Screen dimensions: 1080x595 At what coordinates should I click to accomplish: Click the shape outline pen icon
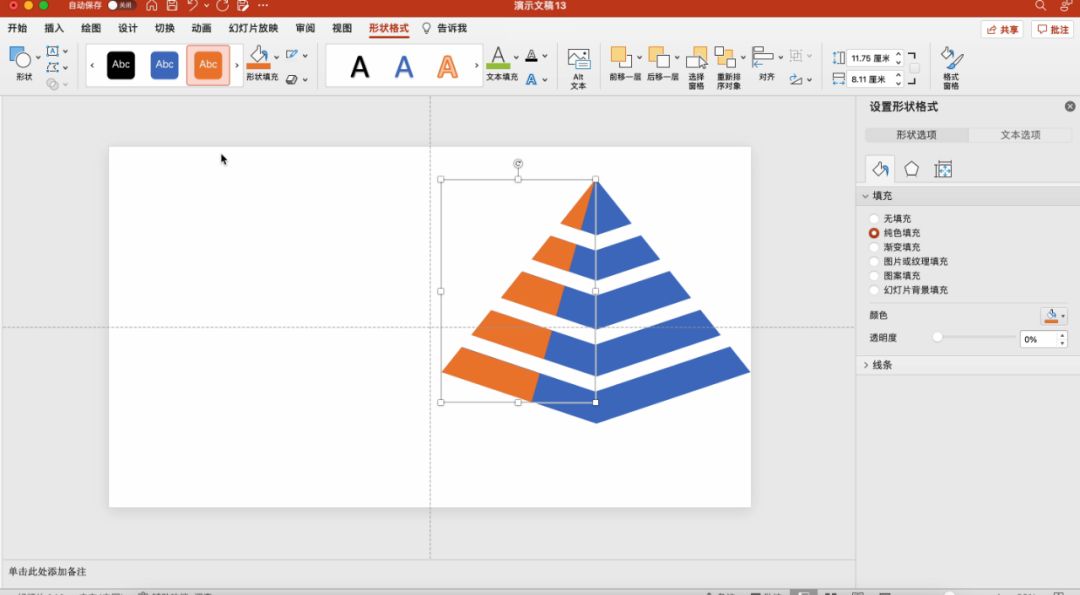point(292,54)
